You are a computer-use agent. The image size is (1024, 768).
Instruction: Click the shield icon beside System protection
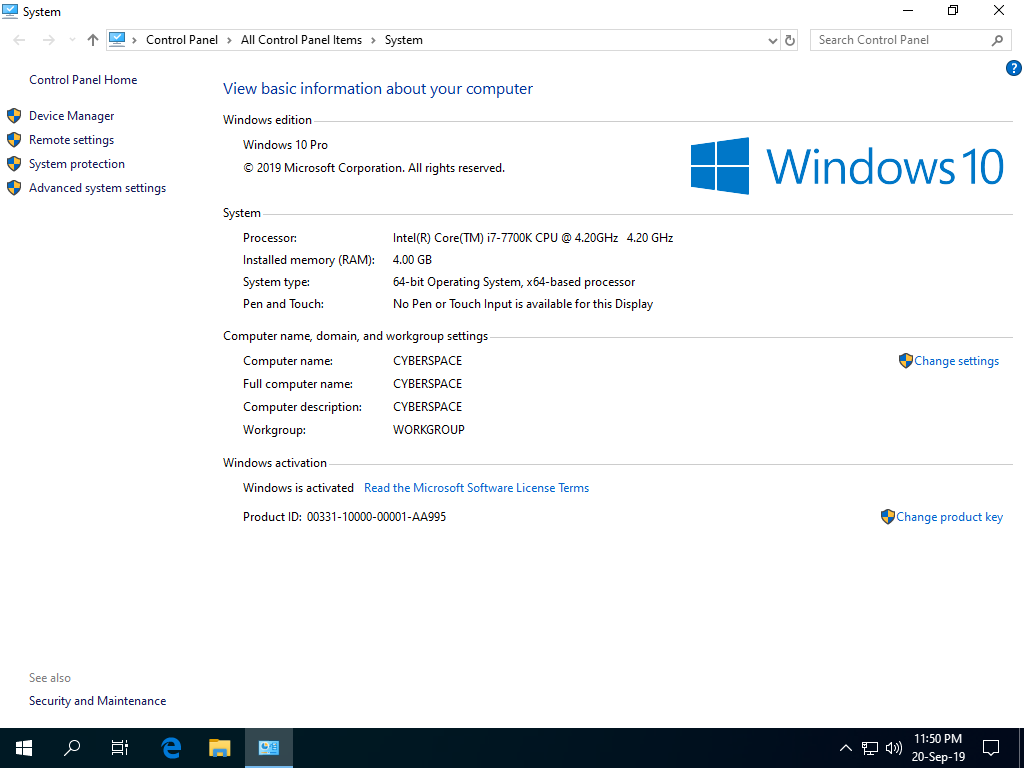tap(14, 164)
